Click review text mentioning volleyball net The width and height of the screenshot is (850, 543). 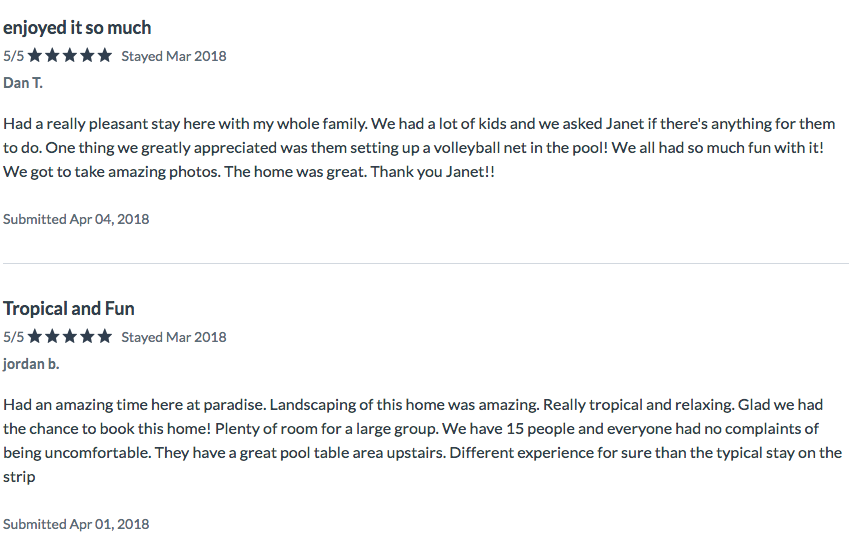(x=419, y=147)
